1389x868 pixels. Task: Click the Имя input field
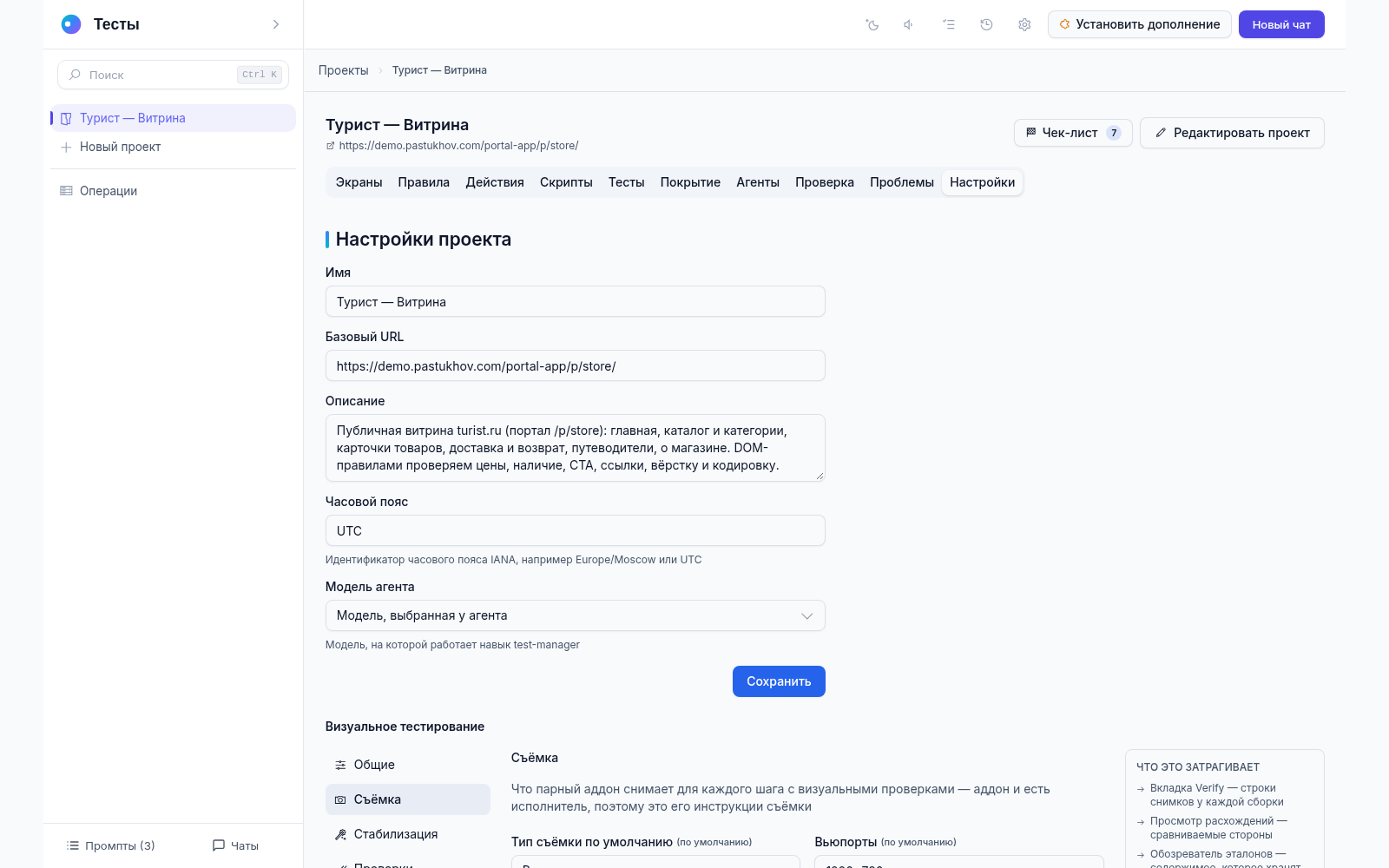[576, 301]
